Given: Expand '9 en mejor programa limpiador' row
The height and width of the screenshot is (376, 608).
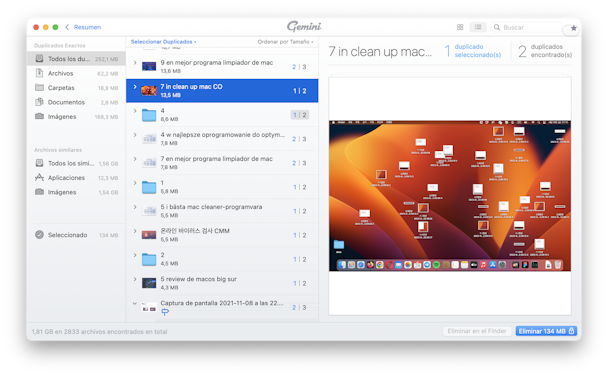Looking at the screenshot, I should [x=135, y=62].
